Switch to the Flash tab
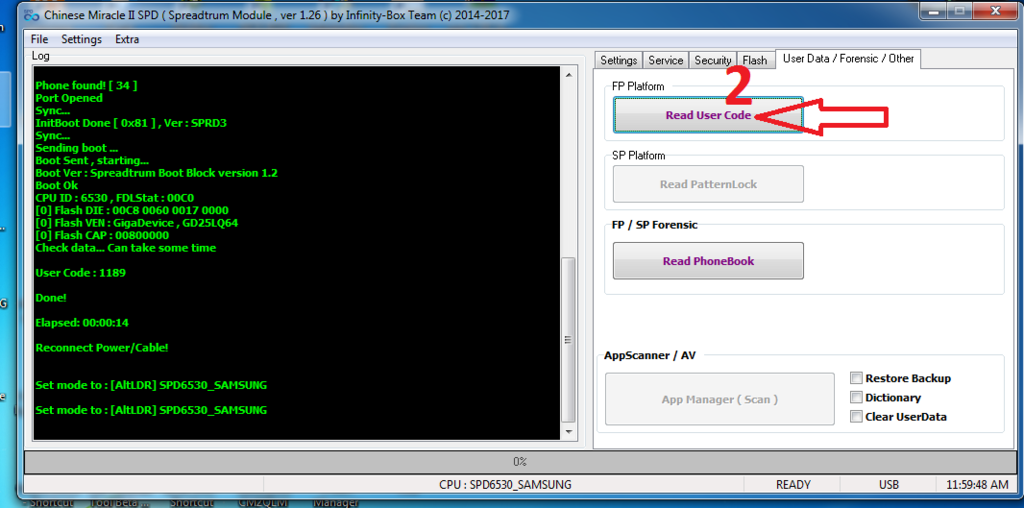This screenshot has height=508, width=1024. (755, 60)
